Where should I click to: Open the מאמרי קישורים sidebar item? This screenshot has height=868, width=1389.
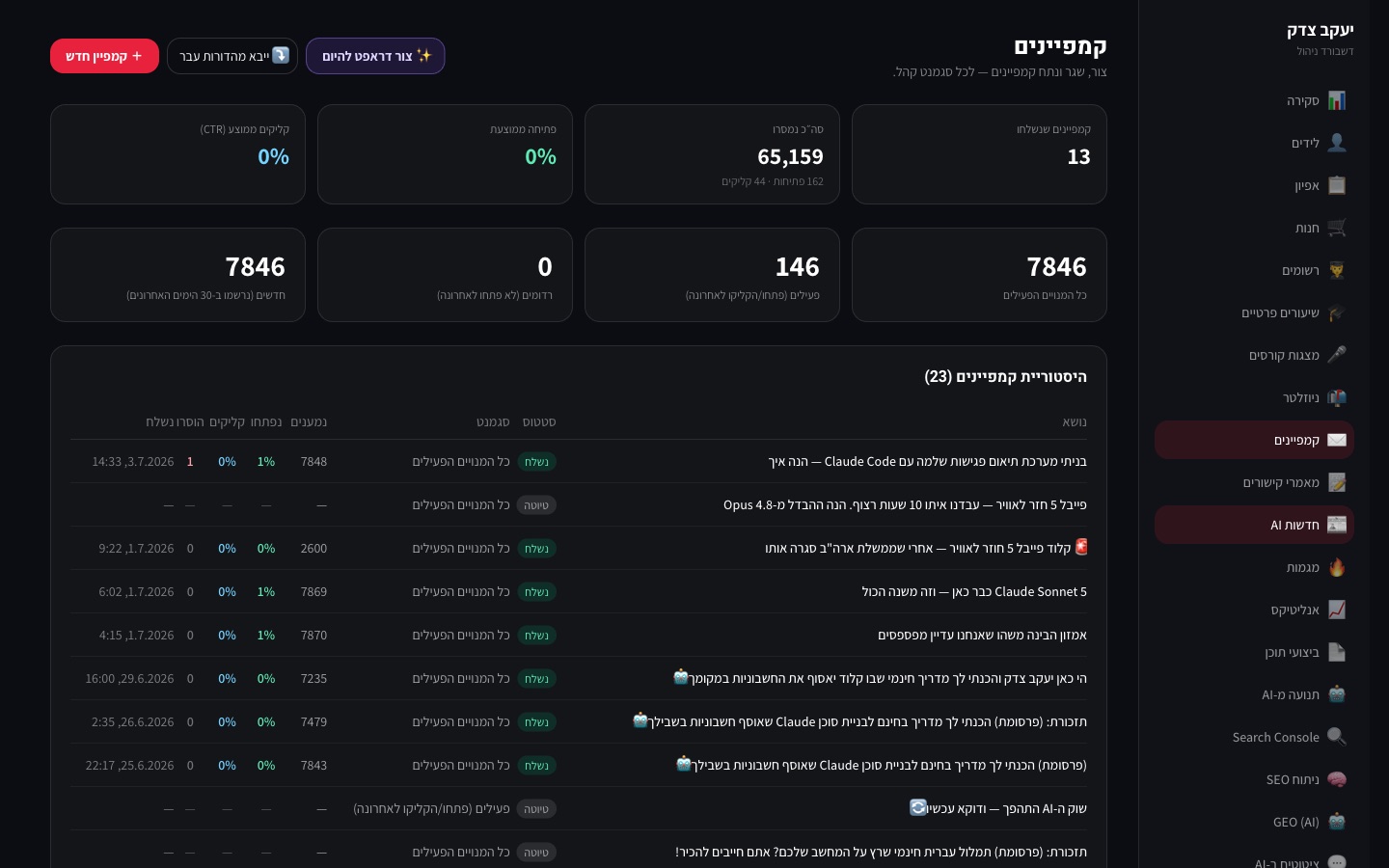1254,482
